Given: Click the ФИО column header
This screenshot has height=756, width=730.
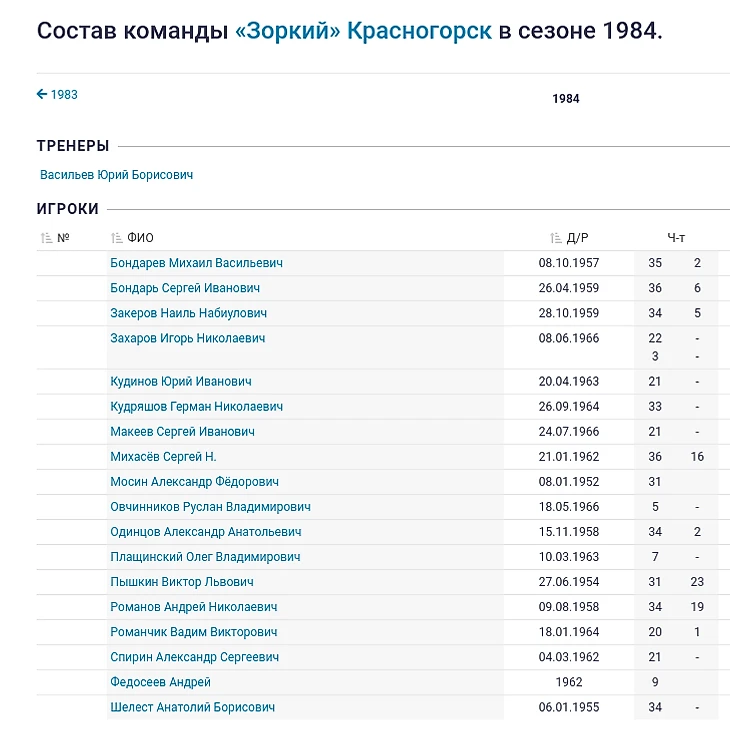Looking at the screenshot, I should 140,238.
